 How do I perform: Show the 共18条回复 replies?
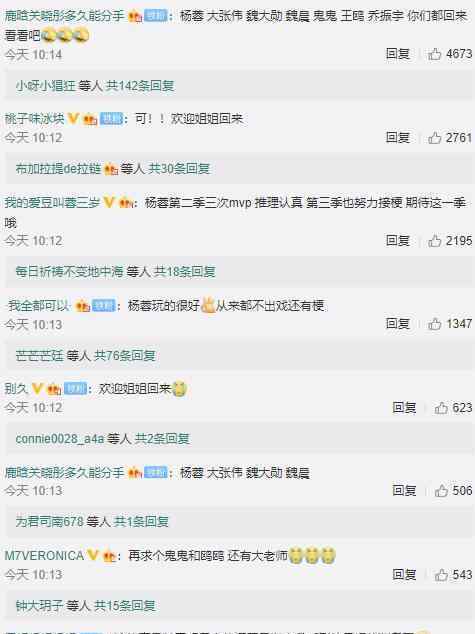point(185,272)
